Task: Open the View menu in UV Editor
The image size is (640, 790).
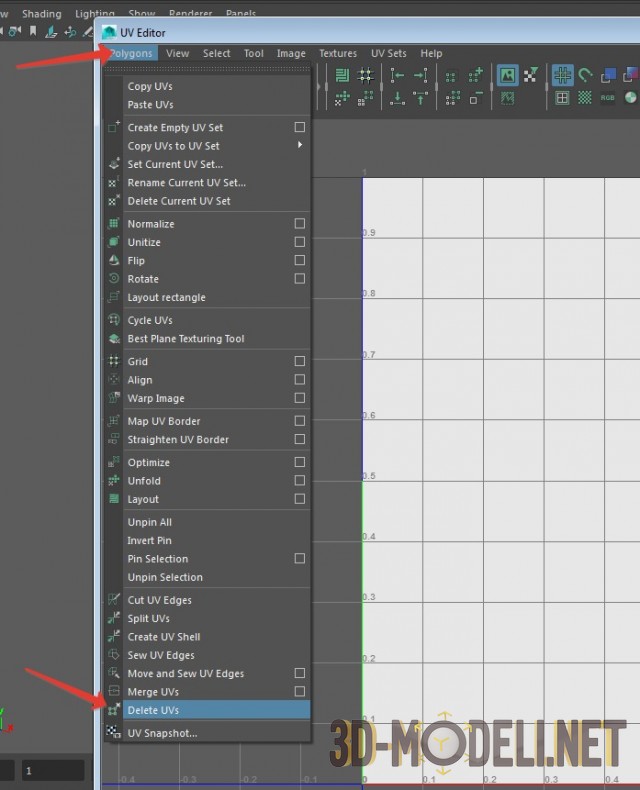Action: coord(177,53)
